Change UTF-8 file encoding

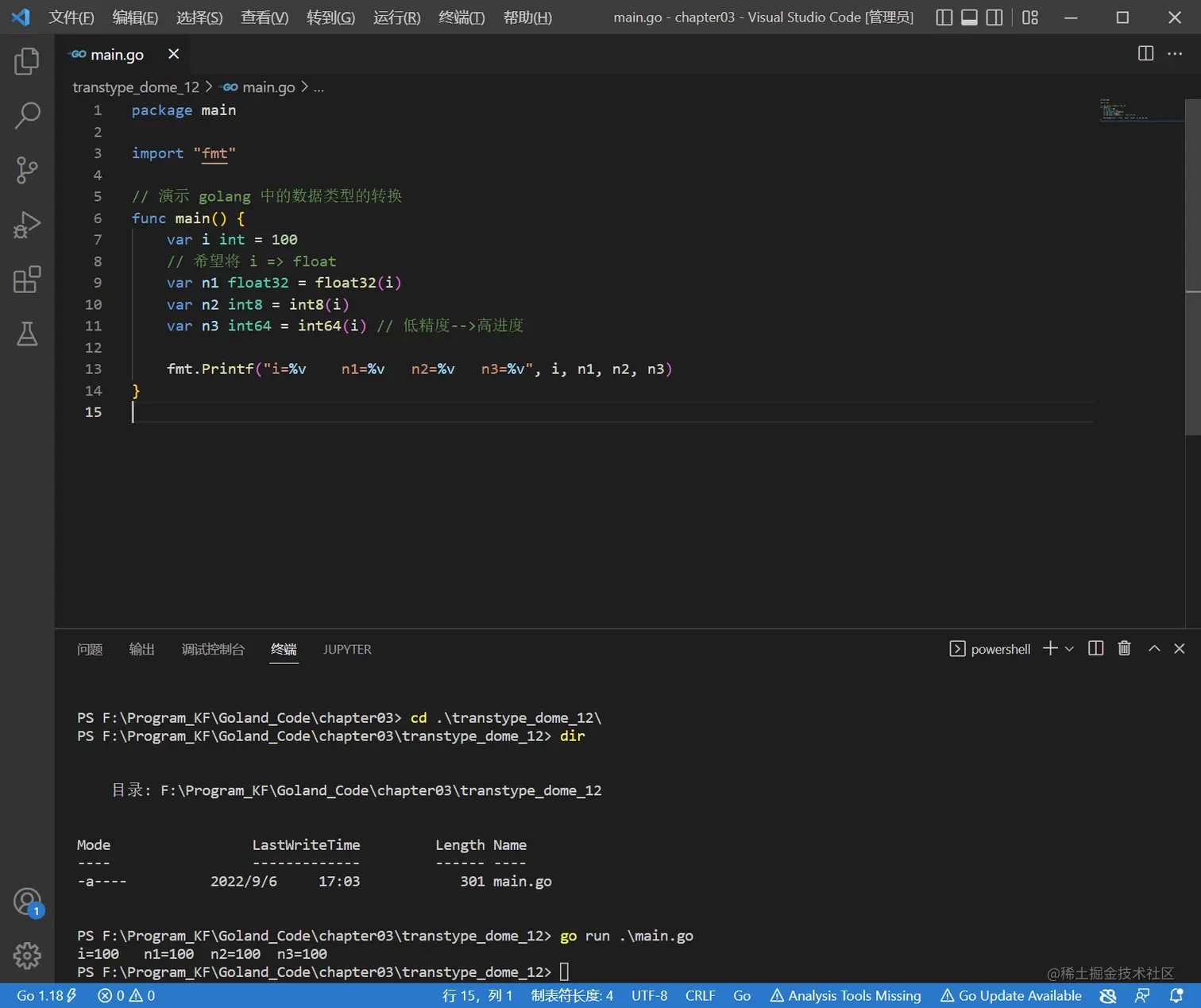(x=649, y=995)
